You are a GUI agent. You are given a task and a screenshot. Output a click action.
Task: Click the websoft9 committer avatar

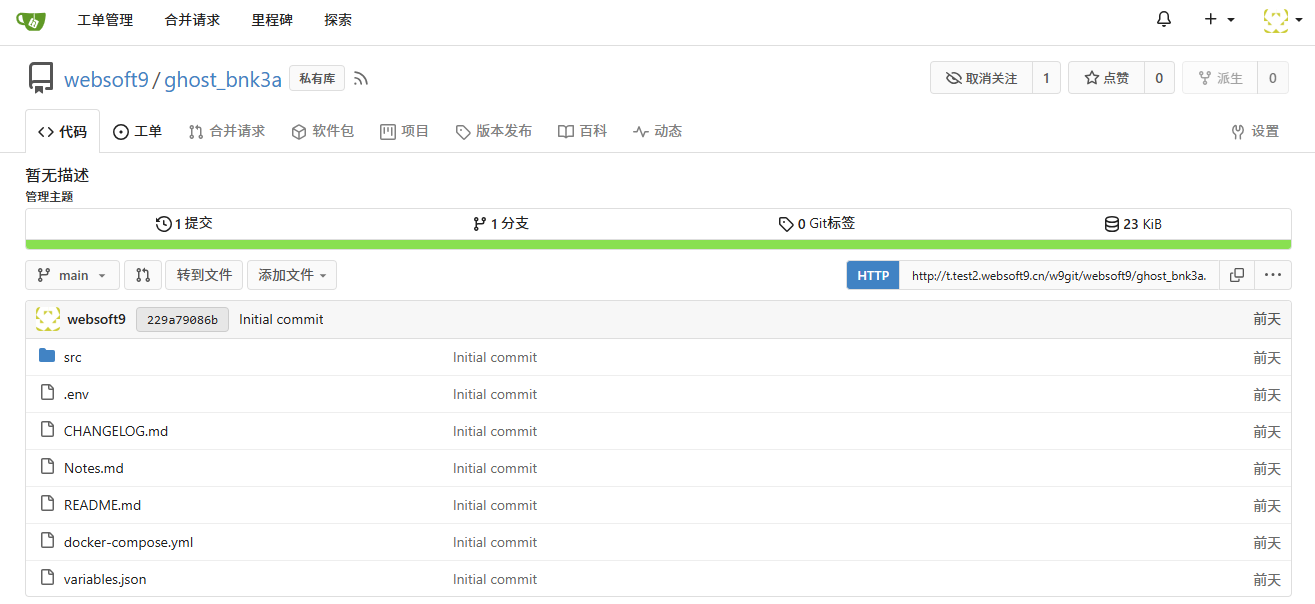(x=47, y=319)
